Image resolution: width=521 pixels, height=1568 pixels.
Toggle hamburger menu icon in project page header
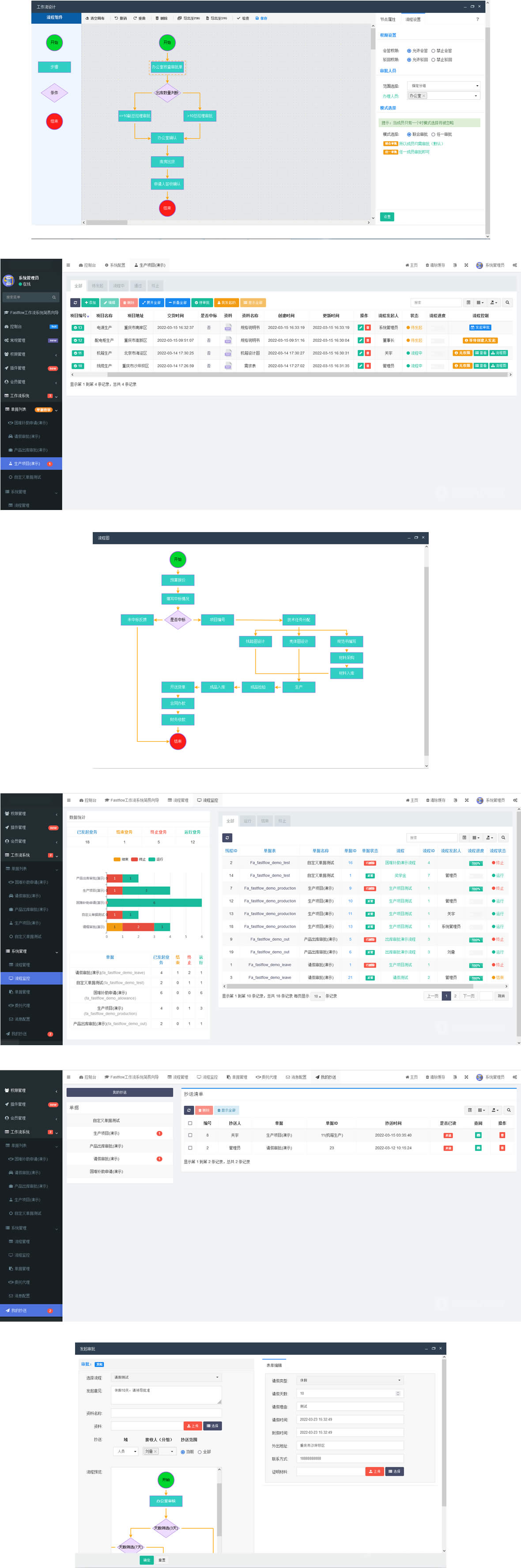[68, 265]
